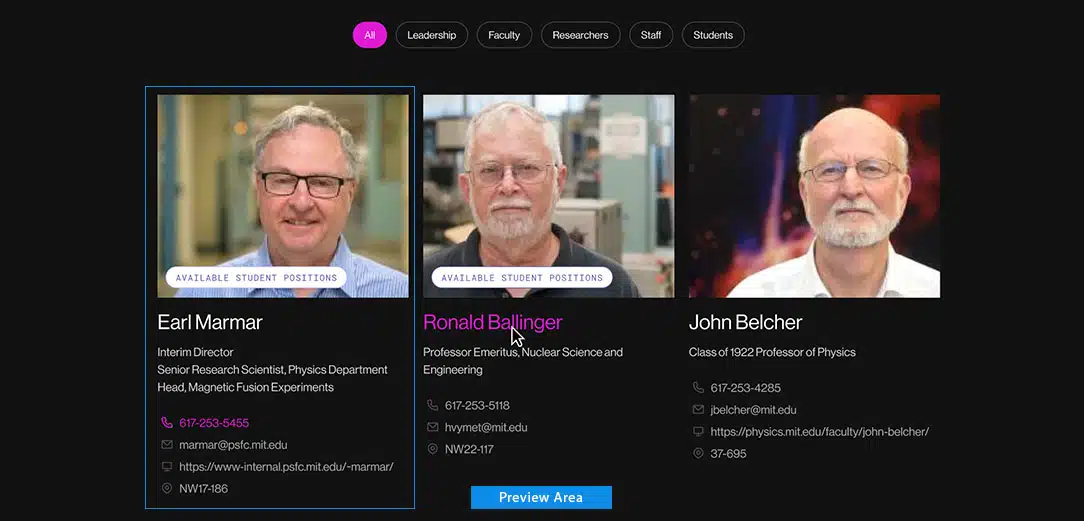The width and height of the screenshot is (1084, 521).
Task: Click office location 37-695
Action: (x=729, y=454)
